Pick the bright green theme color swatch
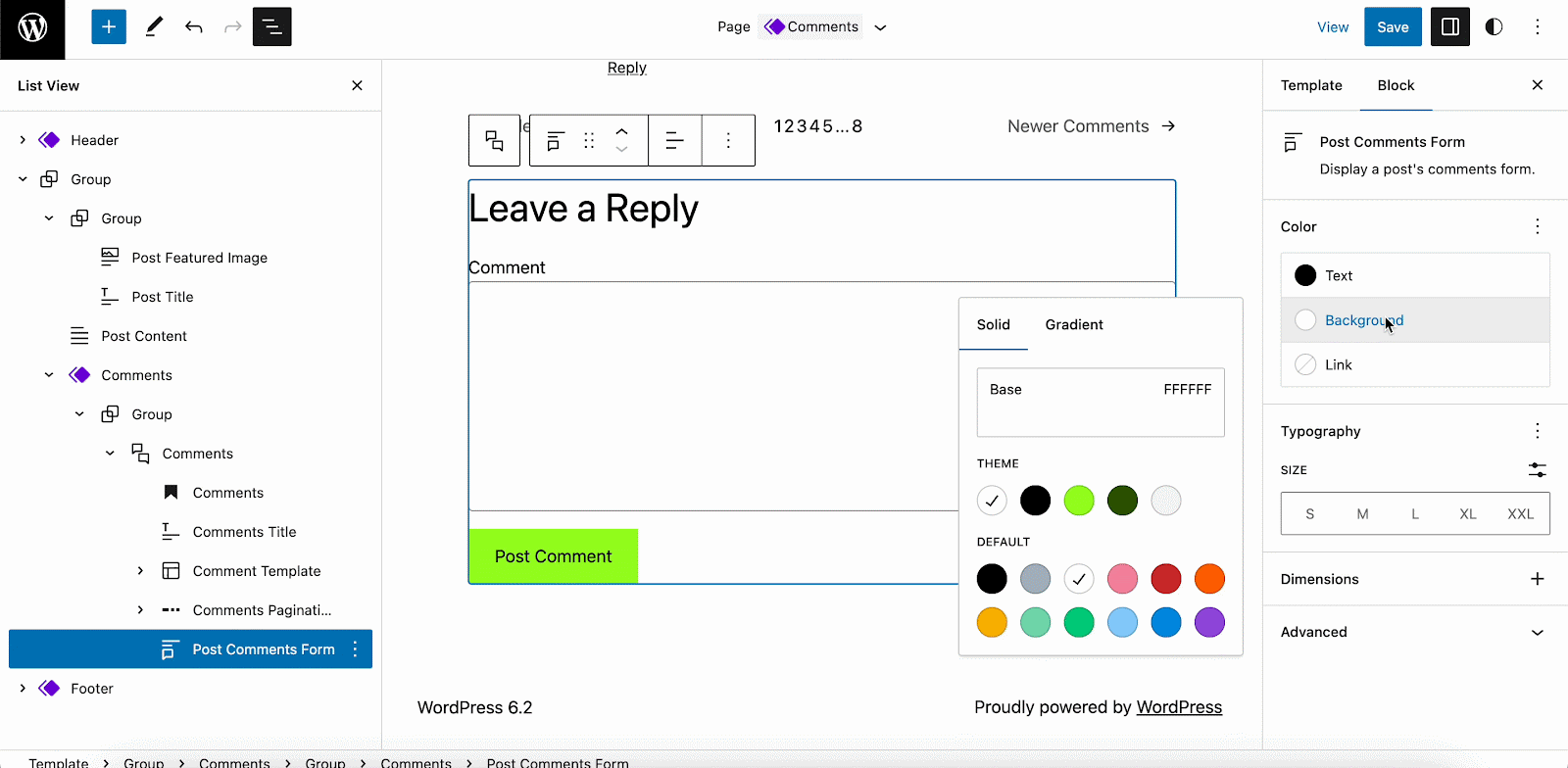The height and width of the screenshot is (768, 1568). coord(1079,501)
